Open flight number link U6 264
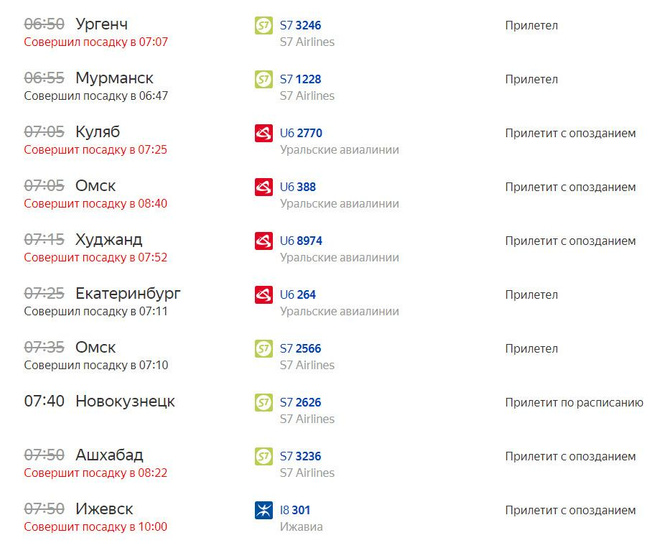The width and height of the screenshot is (656, 548). [298, 295]
